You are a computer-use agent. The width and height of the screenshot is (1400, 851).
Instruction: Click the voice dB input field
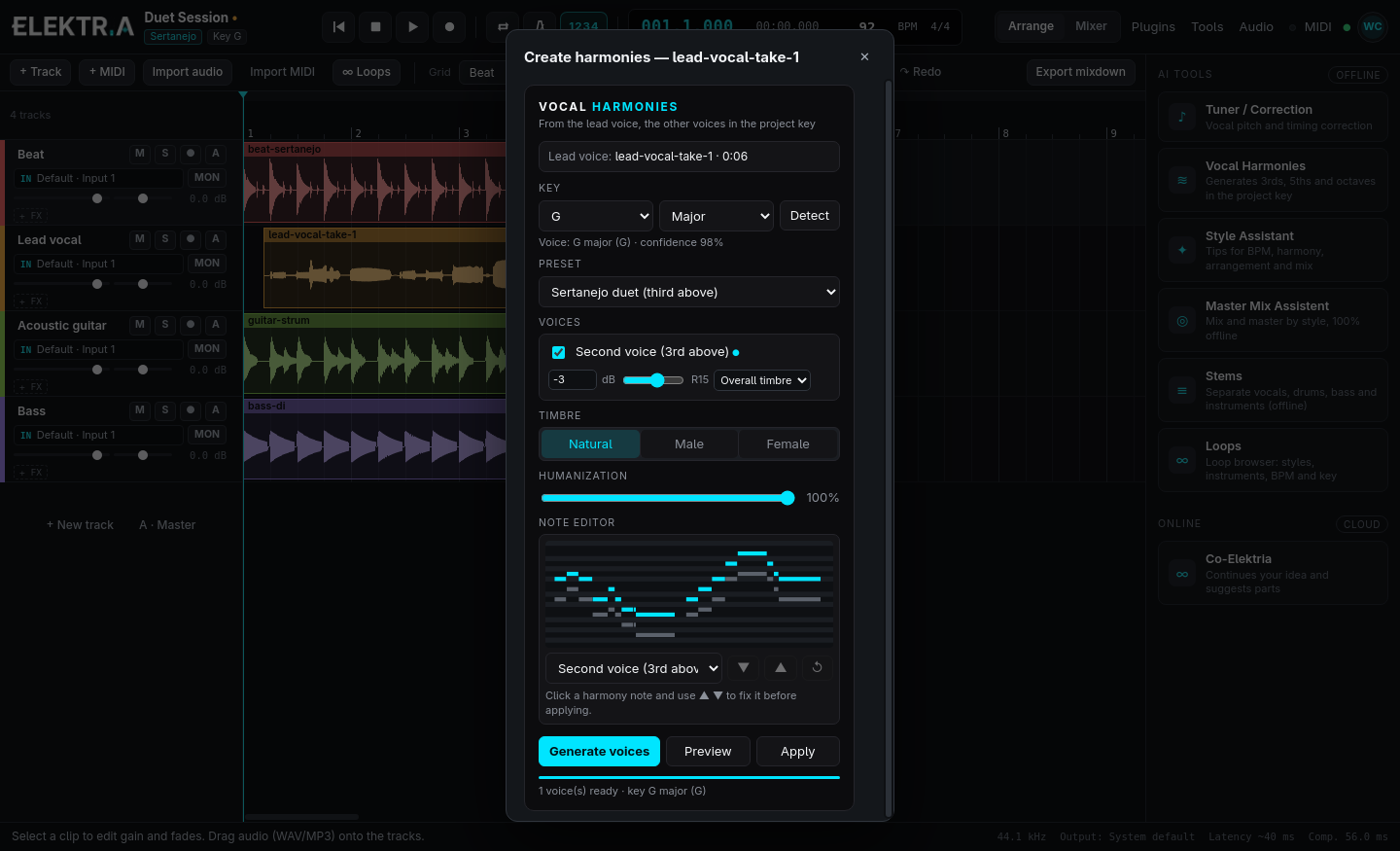coord(573,380)
